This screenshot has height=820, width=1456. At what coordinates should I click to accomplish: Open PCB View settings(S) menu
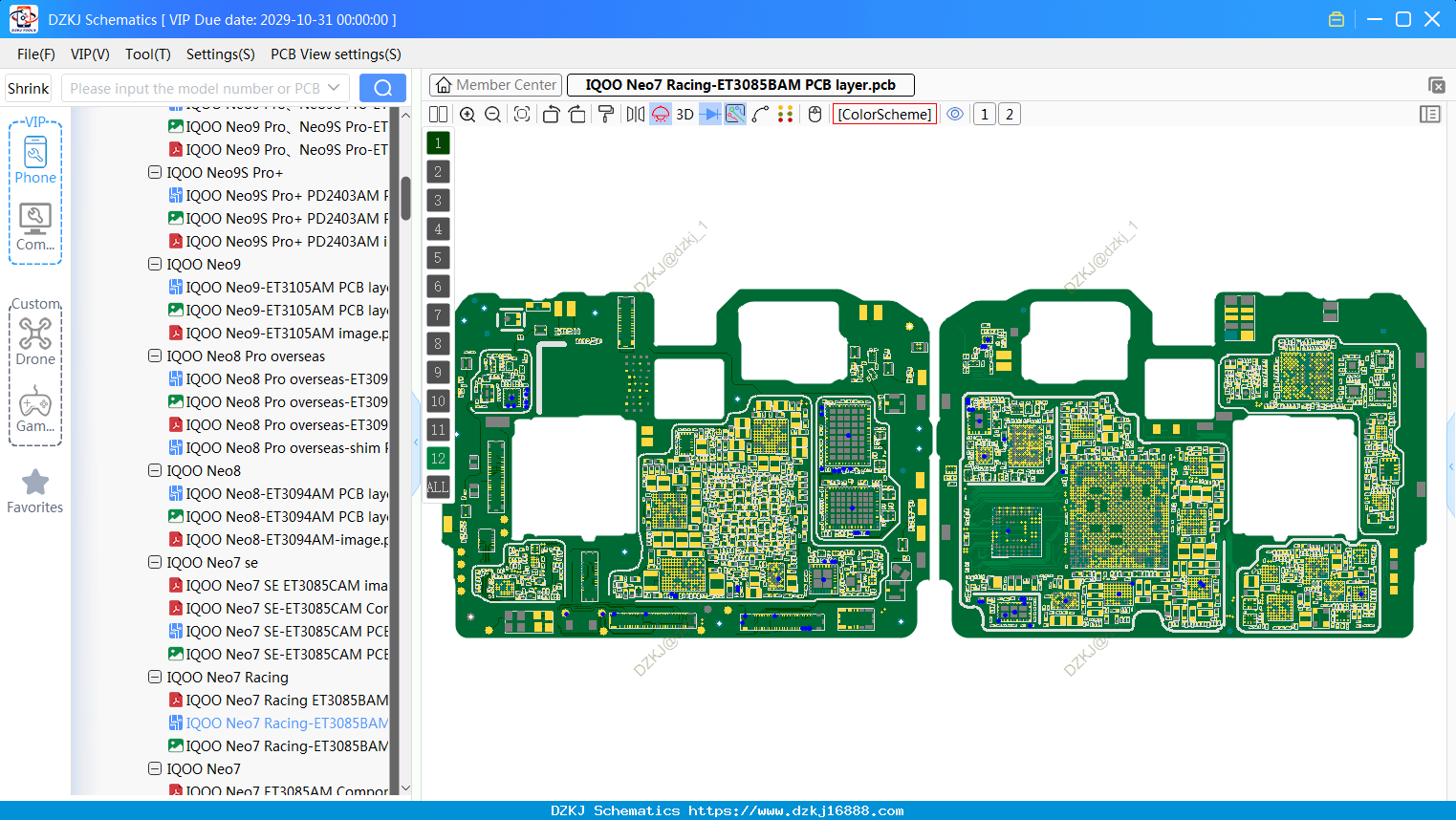coord(336,54)
